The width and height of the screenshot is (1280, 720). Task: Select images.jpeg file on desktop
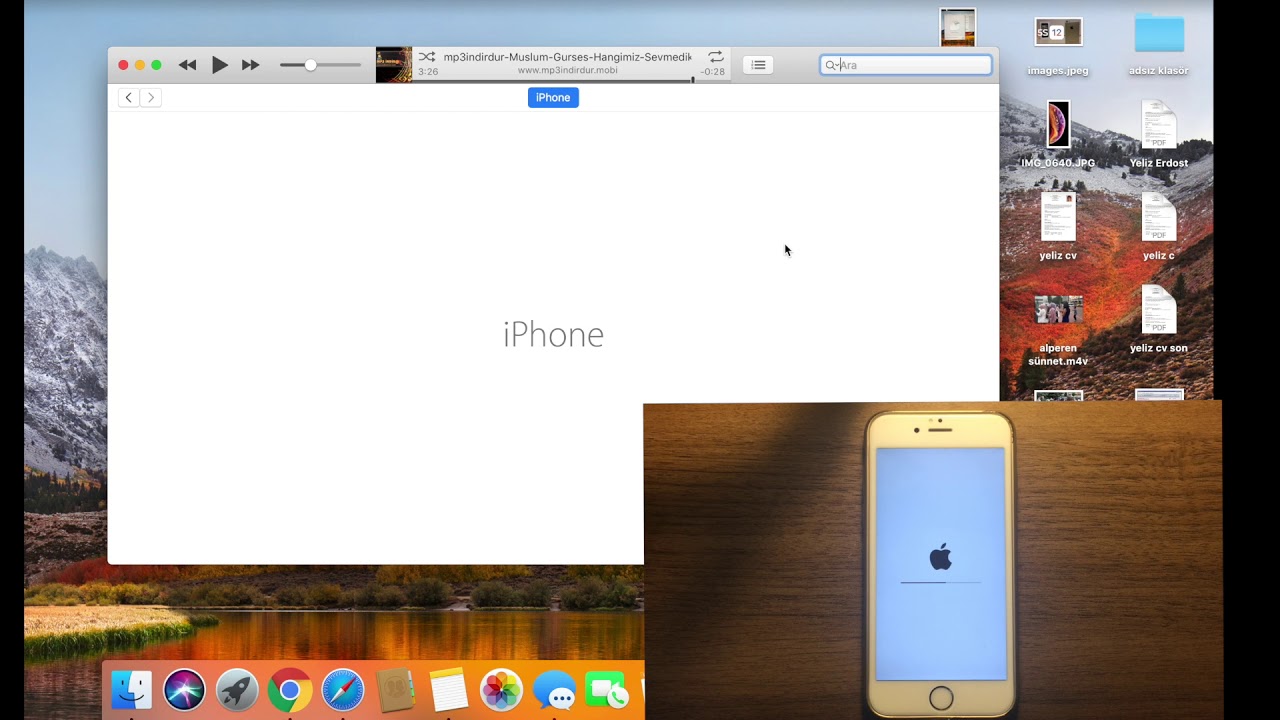(x=1058, y=33)
